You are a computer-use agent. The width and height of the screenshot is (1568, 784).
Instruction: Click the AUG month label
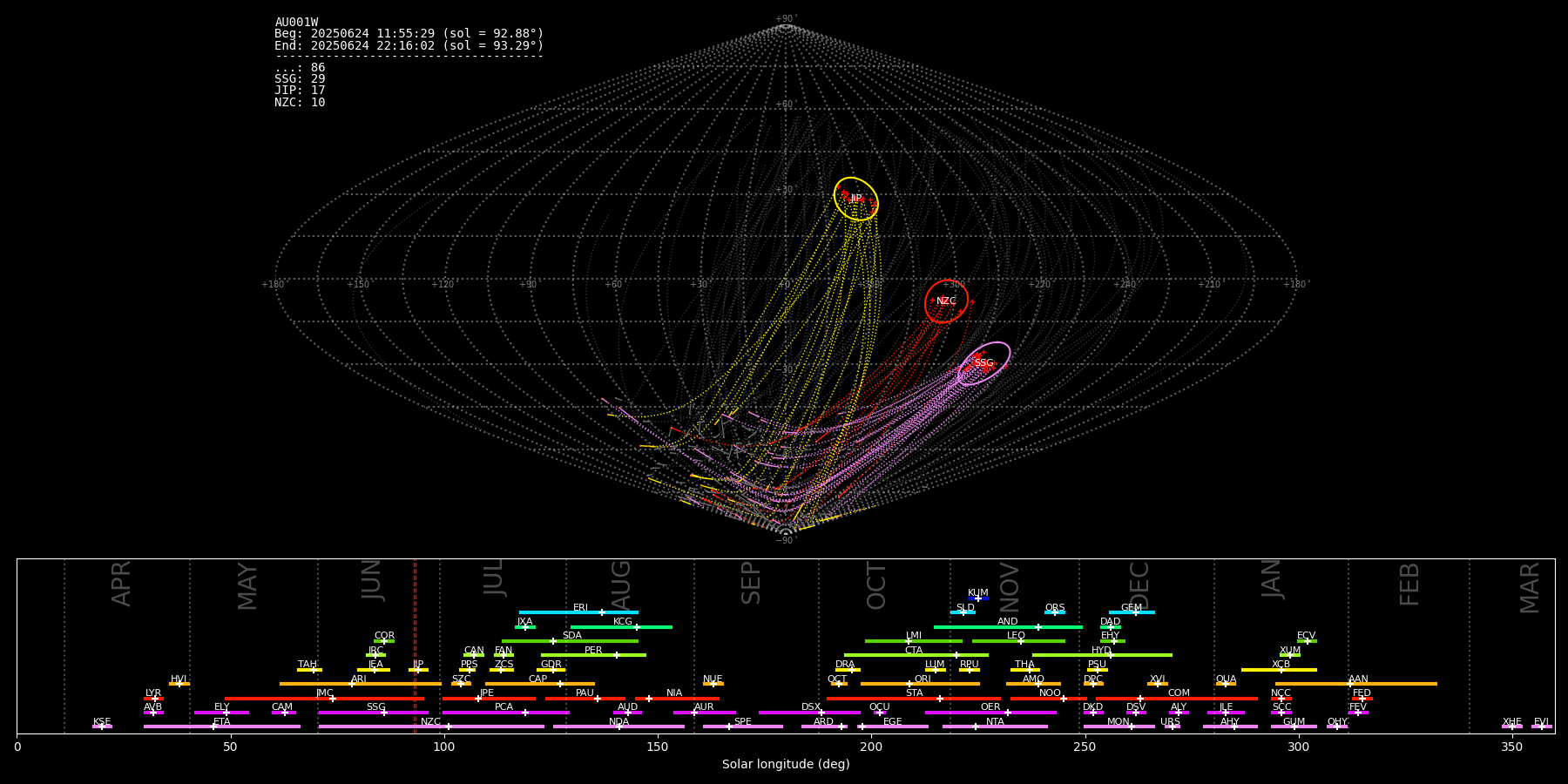click(x=621, y=585)
